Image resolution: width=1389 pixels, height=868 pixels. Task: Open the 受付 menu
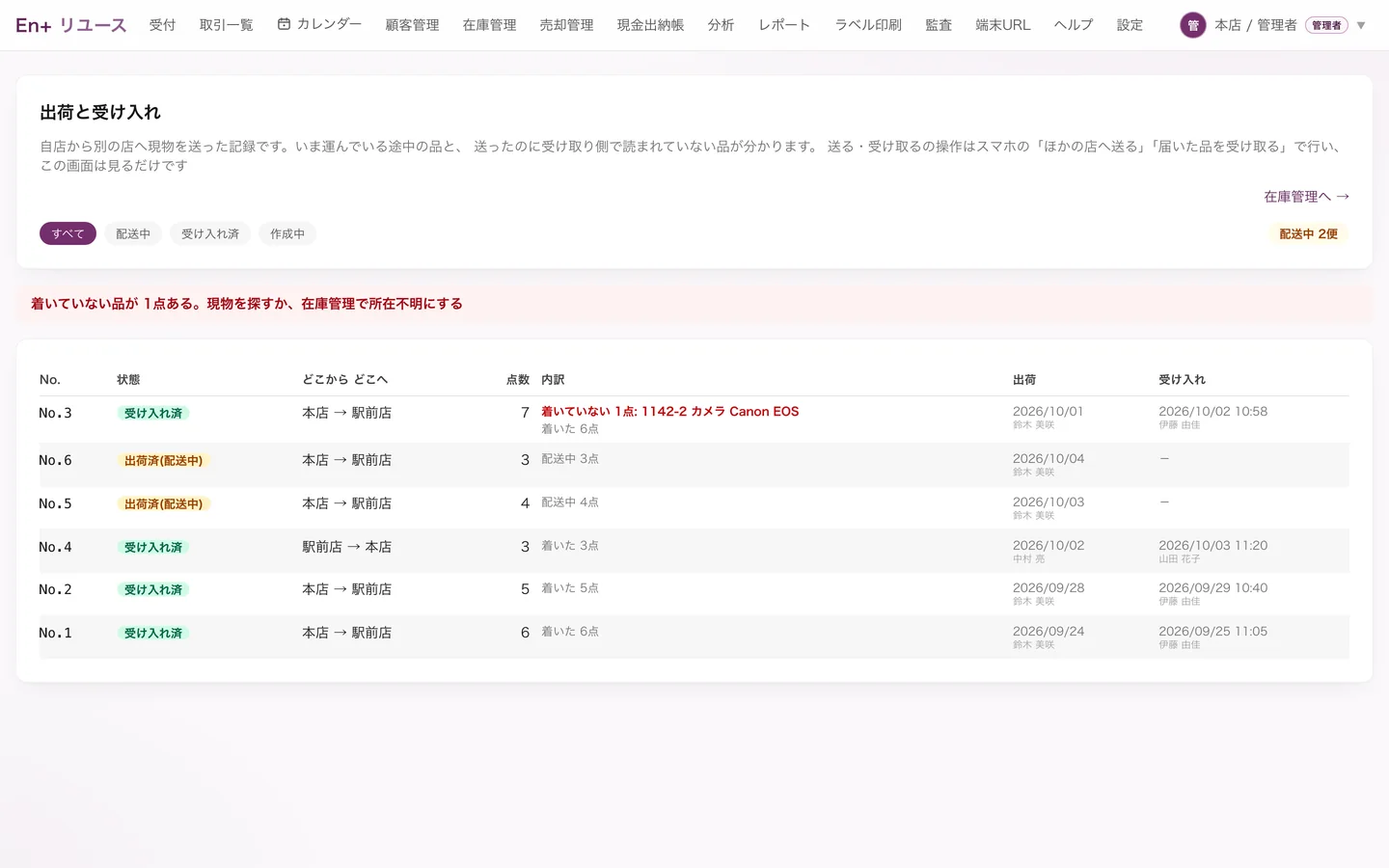tap(162, 25)
